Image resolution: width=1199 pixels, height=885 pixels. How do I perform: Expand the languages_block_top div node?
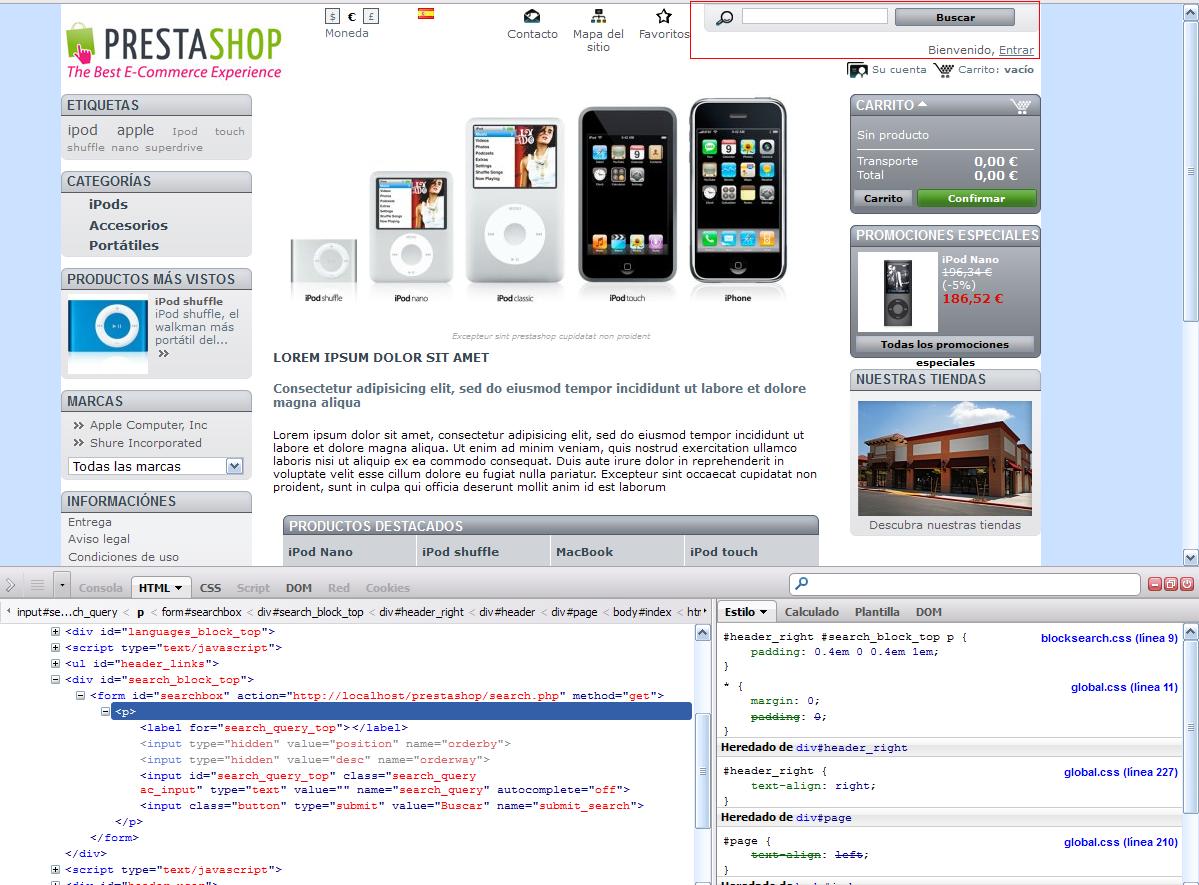[x=55, y=632]
